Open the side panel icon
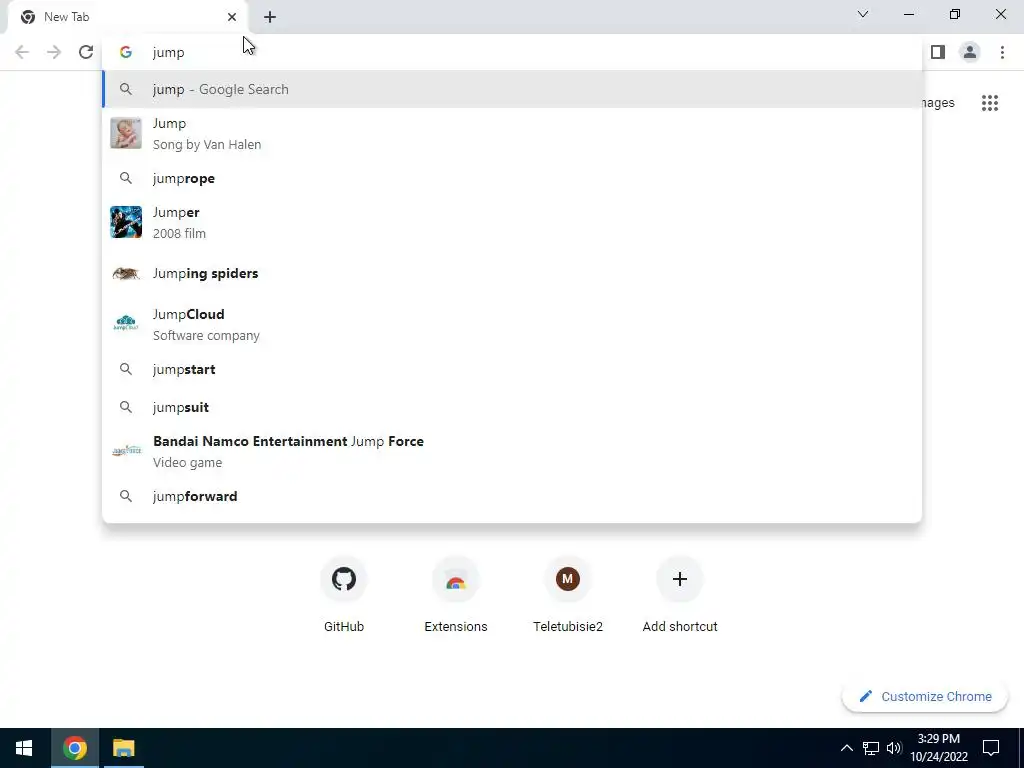The width and height of the screenshot is (1024, 768). [938, 52]
